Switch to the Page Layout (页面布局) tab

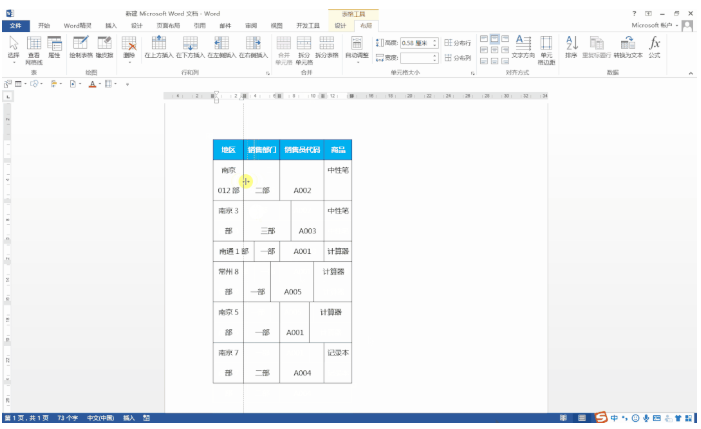(x=168, y=26)
